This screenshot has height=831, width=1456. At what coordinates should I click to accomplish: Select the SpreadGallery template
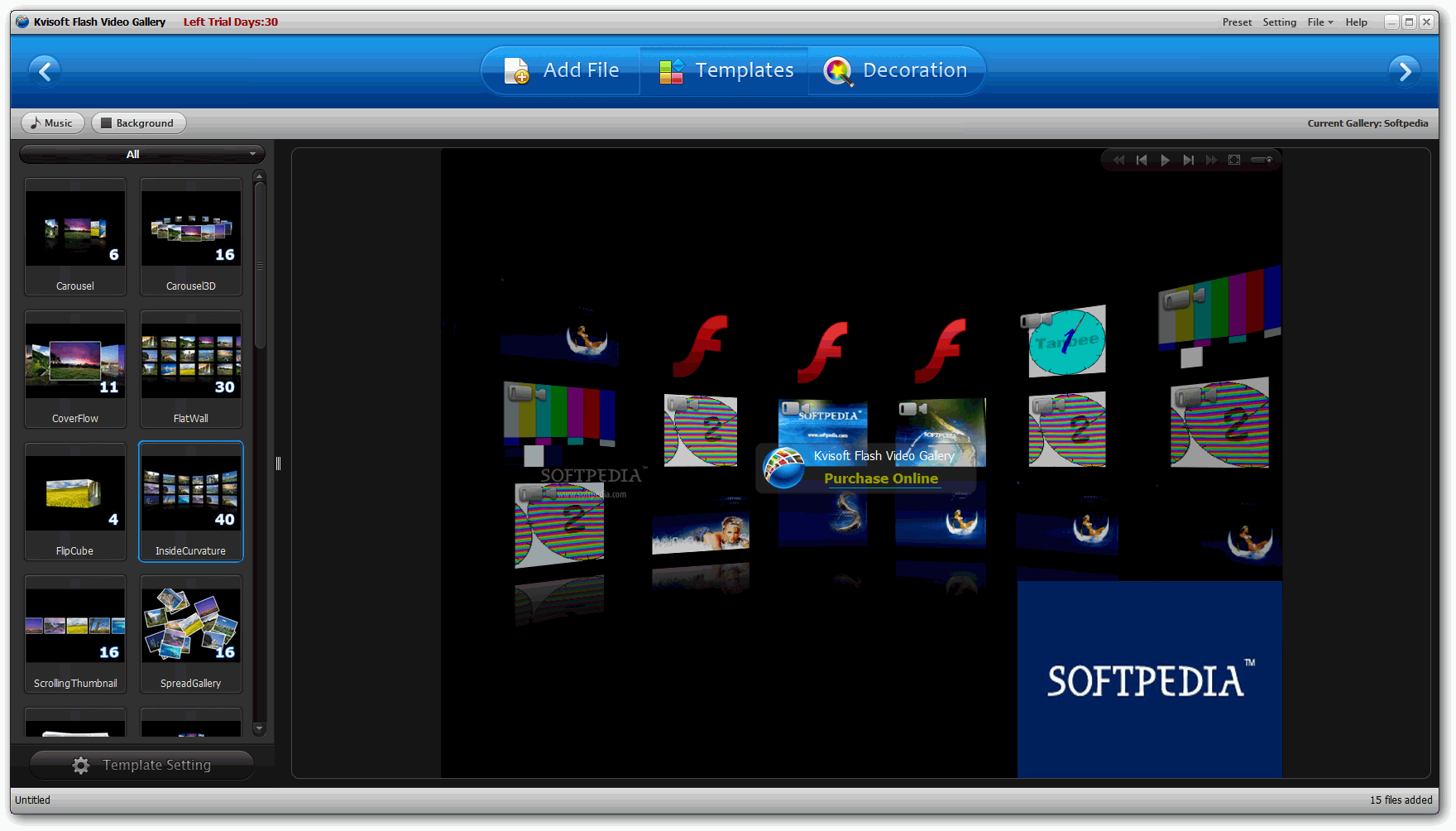[x=191, y=634]
